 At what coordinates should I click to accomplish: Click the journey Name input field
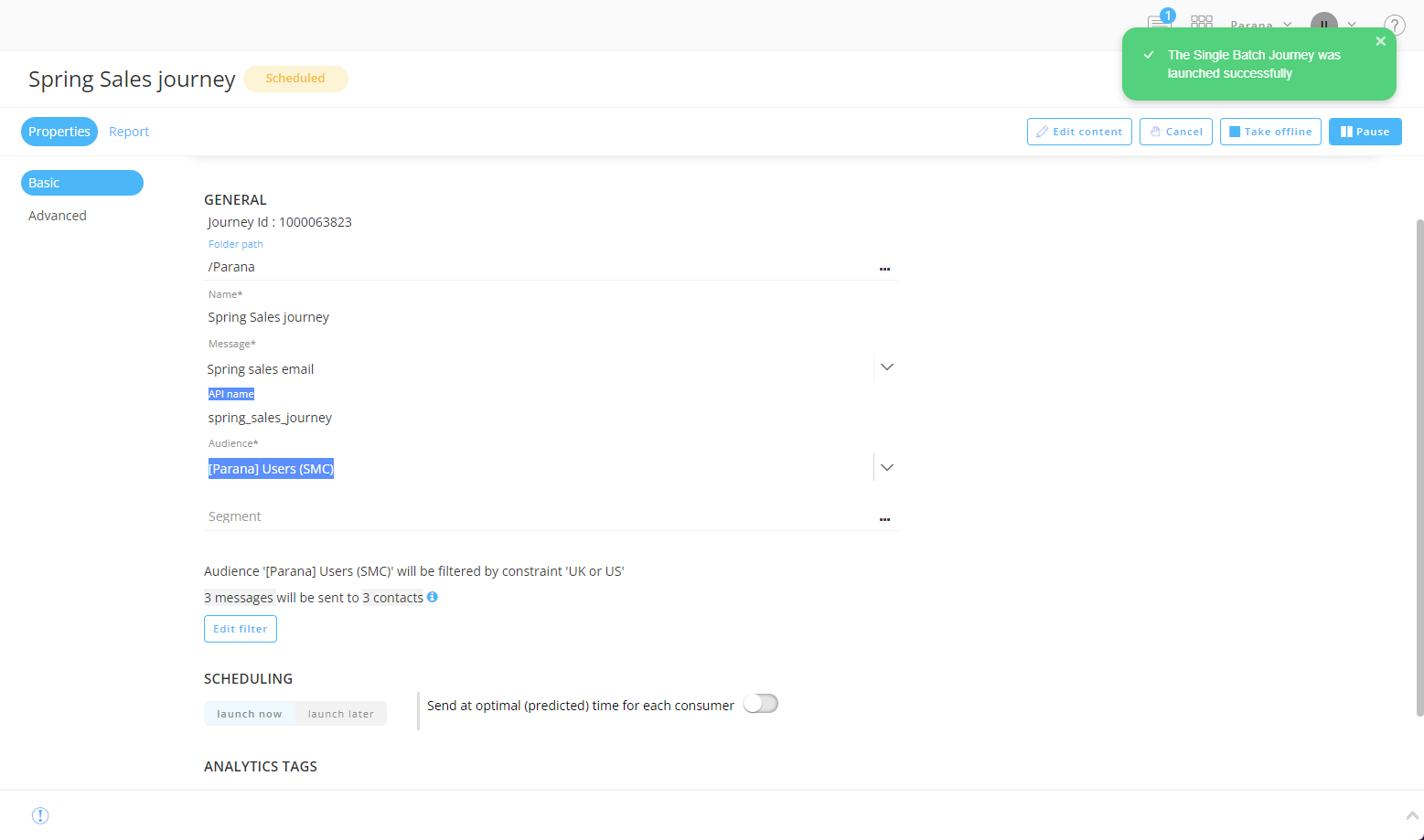pyautogui.click(x=540, y=317)
